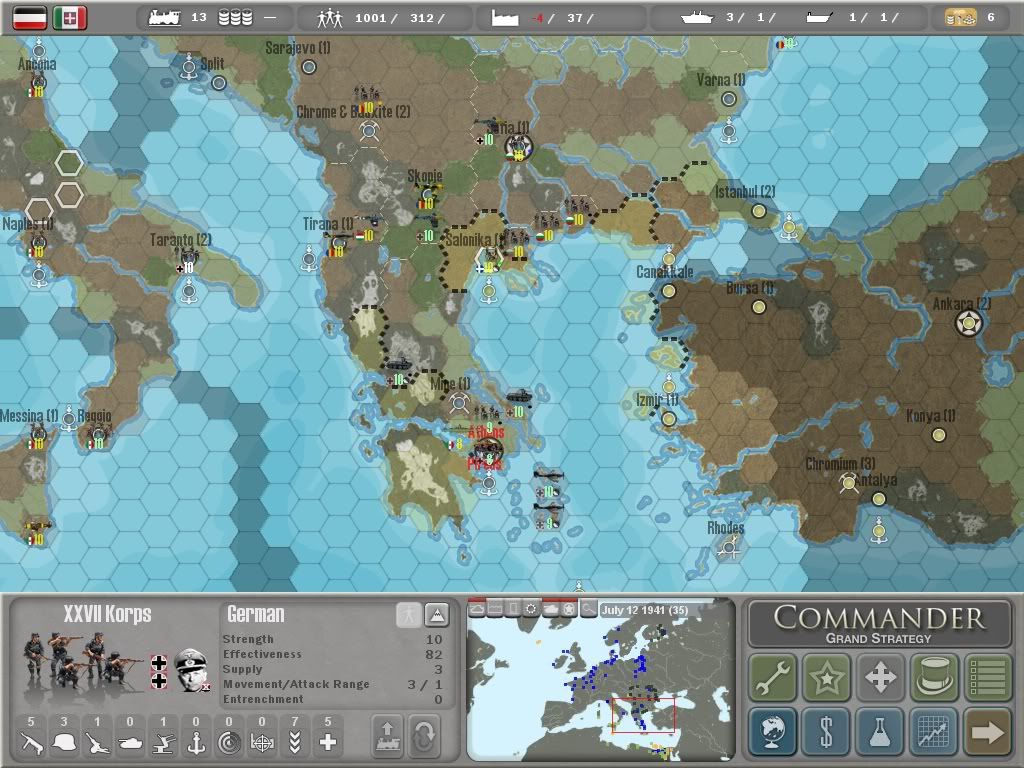Click the factory production icon

tap(505, 18)
